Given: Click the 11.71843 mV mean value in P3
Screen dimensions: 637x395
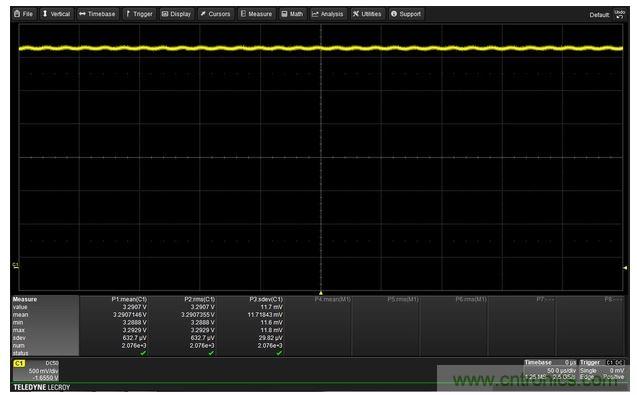Looking at the screenshot, I should click(265, 315).
